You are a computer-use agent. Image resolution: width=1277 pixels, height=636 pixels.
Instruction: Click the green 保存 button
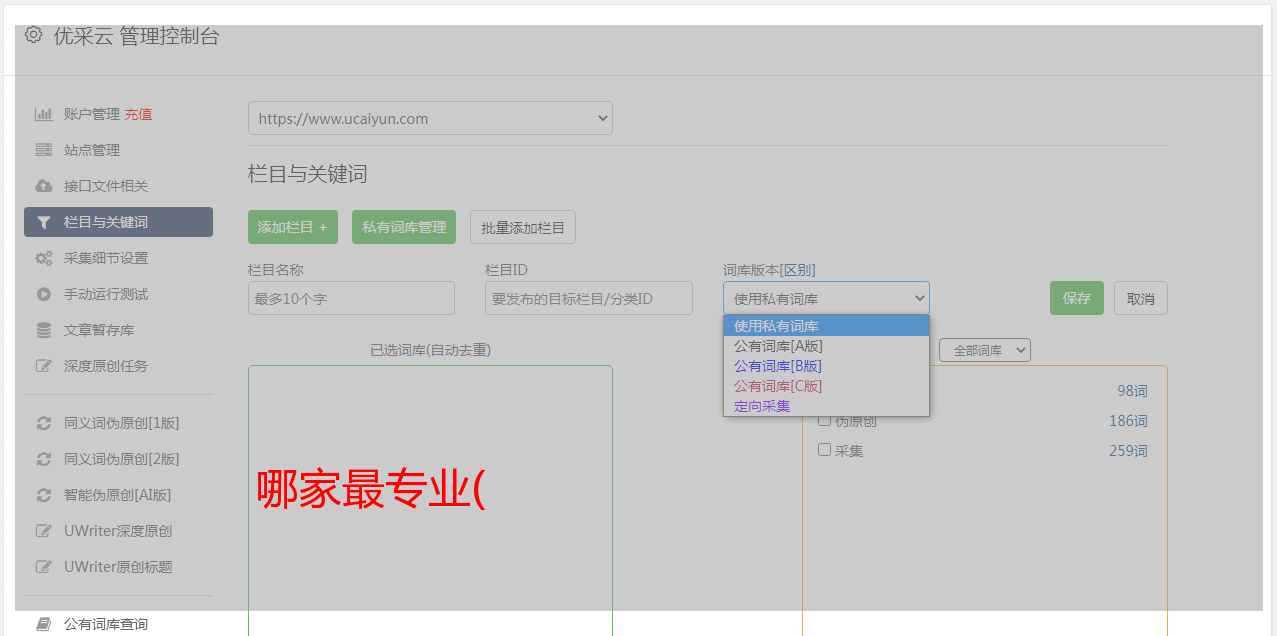[1077, 298]
